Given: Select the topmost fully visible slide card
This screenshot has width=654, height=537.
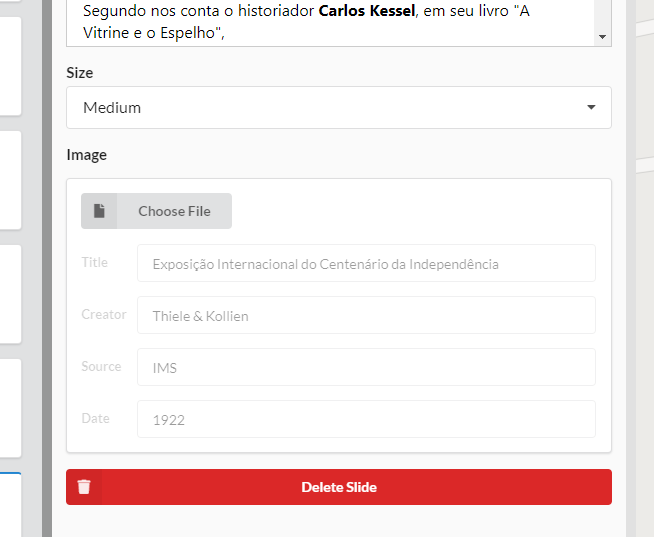Looking at the screenshot, I should (10, 66).
